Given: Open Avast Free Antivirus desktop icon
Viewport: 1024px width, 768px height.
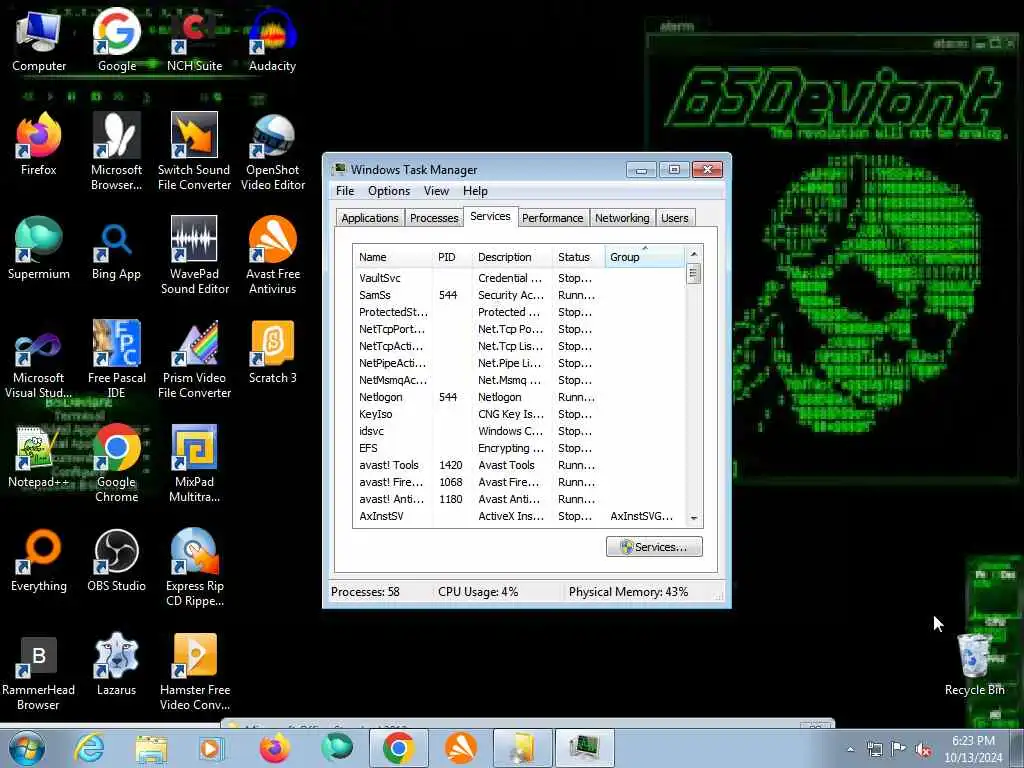Looking at the screenshot, I should 272,255.
